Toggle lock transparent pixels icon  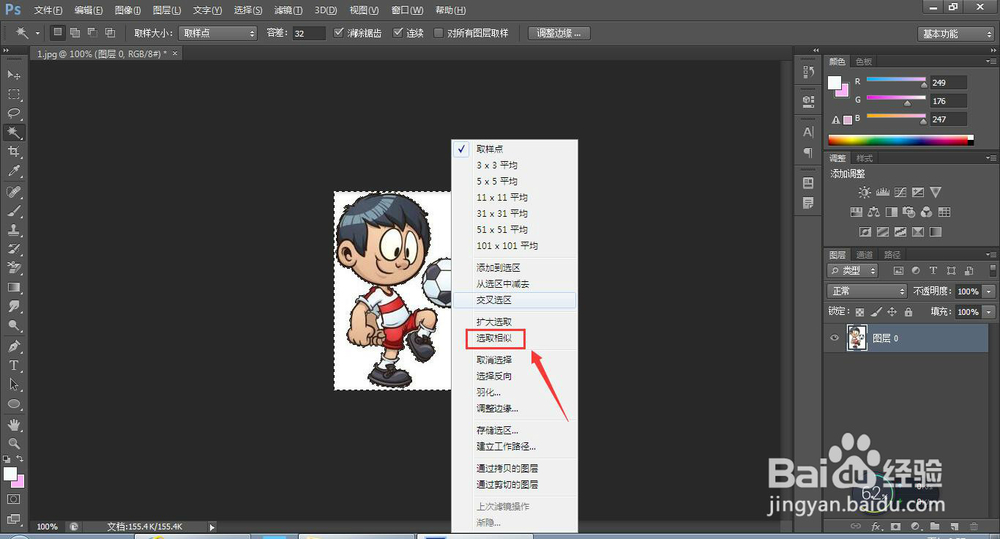[x=860, y=312]
